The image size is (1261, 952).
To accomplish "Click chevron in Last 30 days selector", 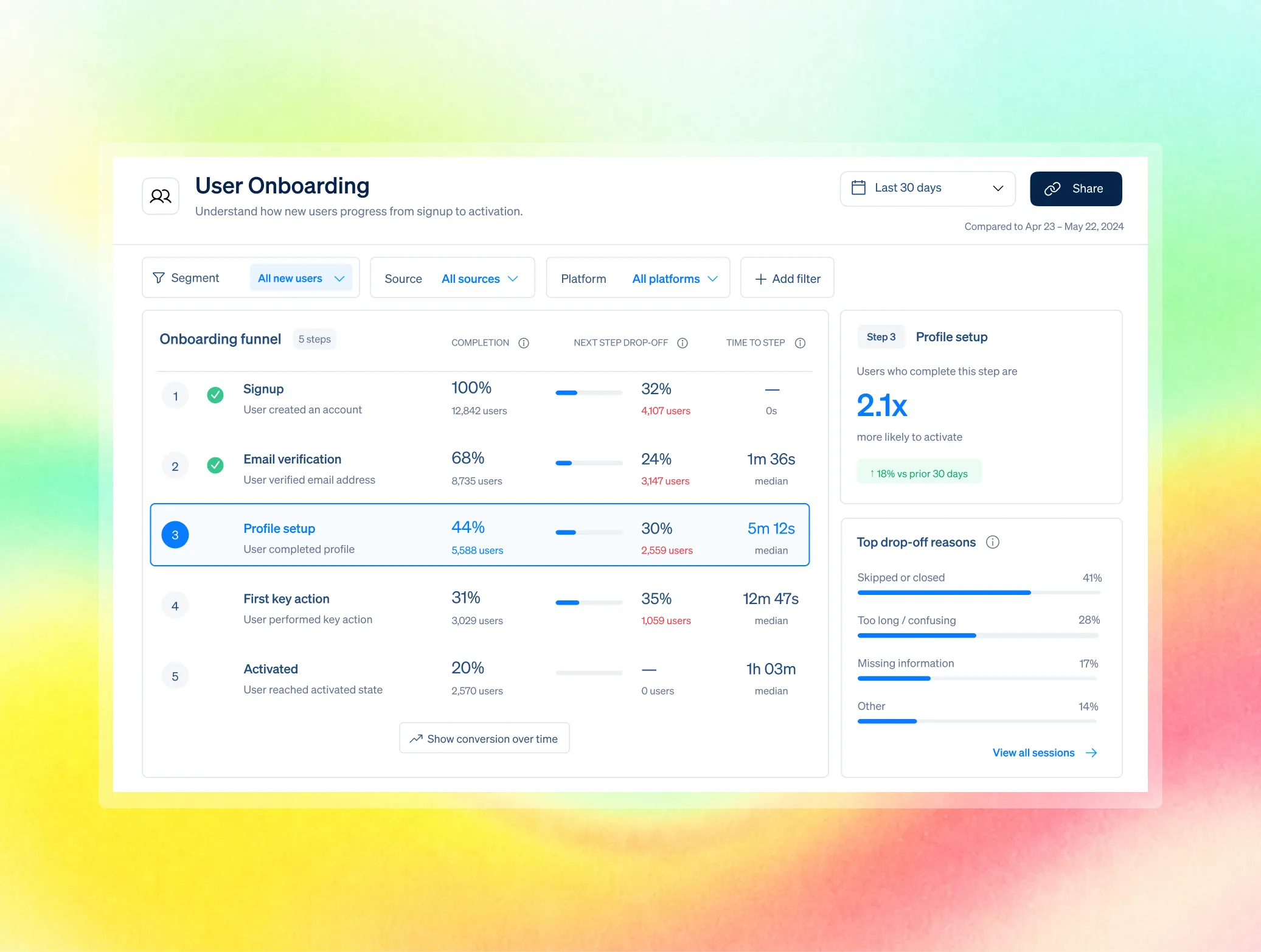I will click(998, 188).
